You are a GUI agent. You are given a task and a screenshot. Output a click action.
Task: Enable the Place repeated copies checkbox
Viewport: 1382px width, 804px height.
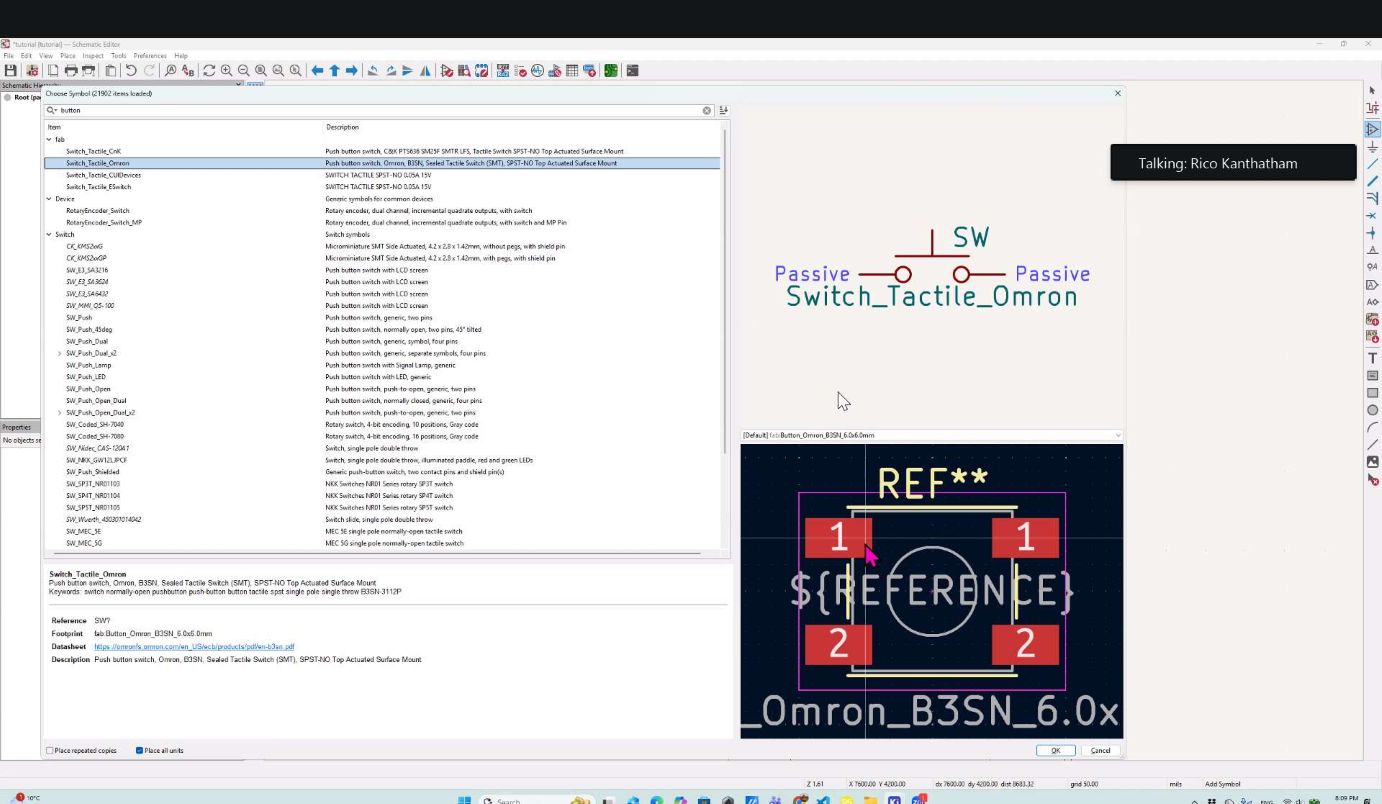click(48, 750)
